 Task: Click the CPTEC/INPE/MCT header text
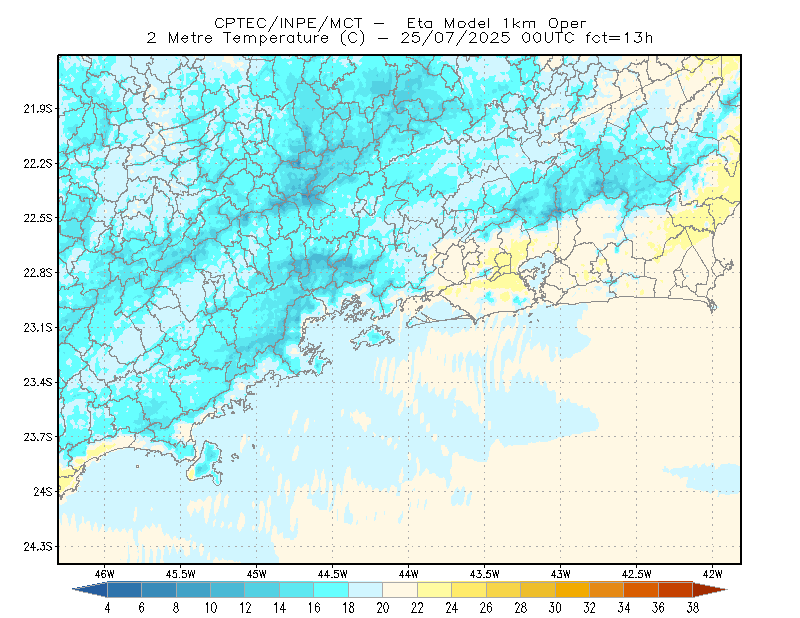click(x=288, y=23)
